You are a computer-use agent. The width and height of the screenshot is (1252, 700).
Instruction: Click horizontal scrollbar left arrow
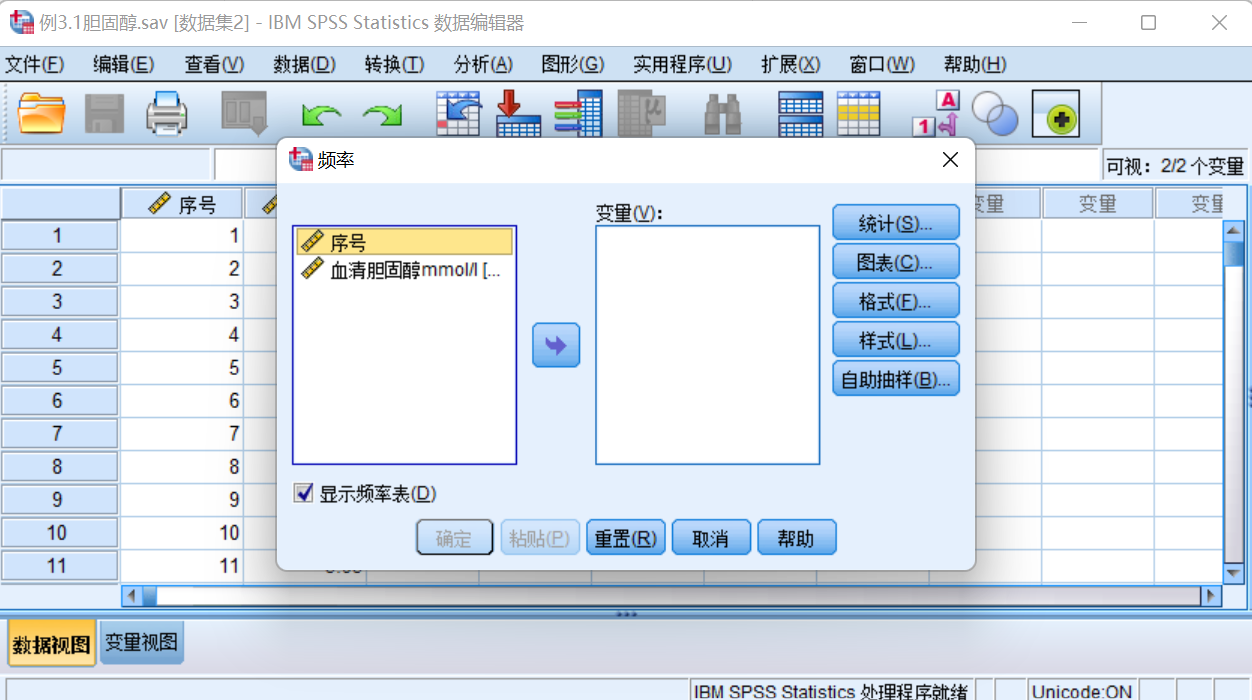click(132, 595)
